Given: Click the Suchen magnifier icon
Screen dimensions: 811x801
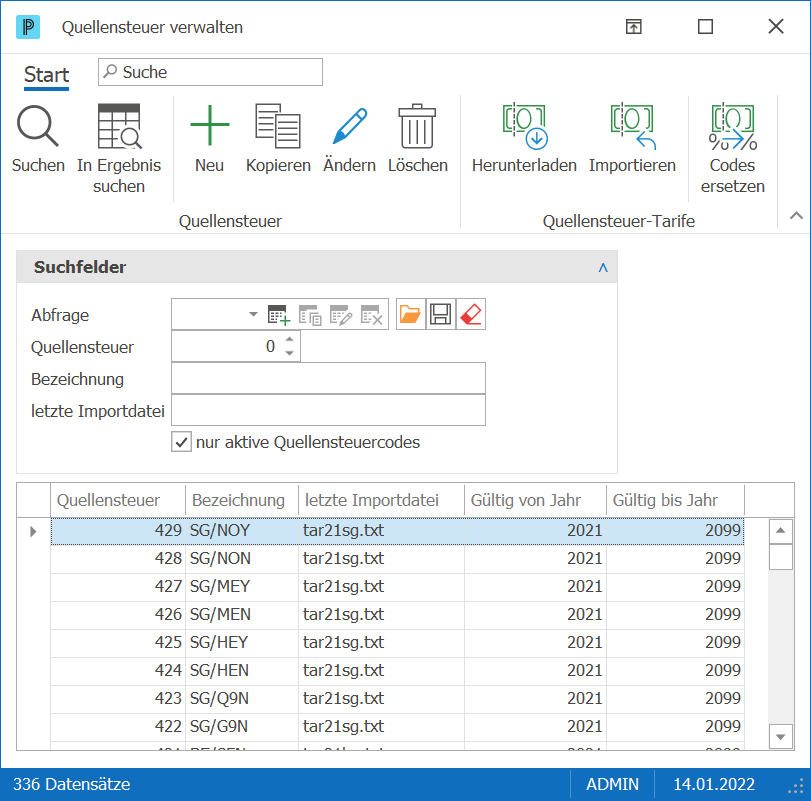Looking at the screenshot, I should (x=38, y=126).
